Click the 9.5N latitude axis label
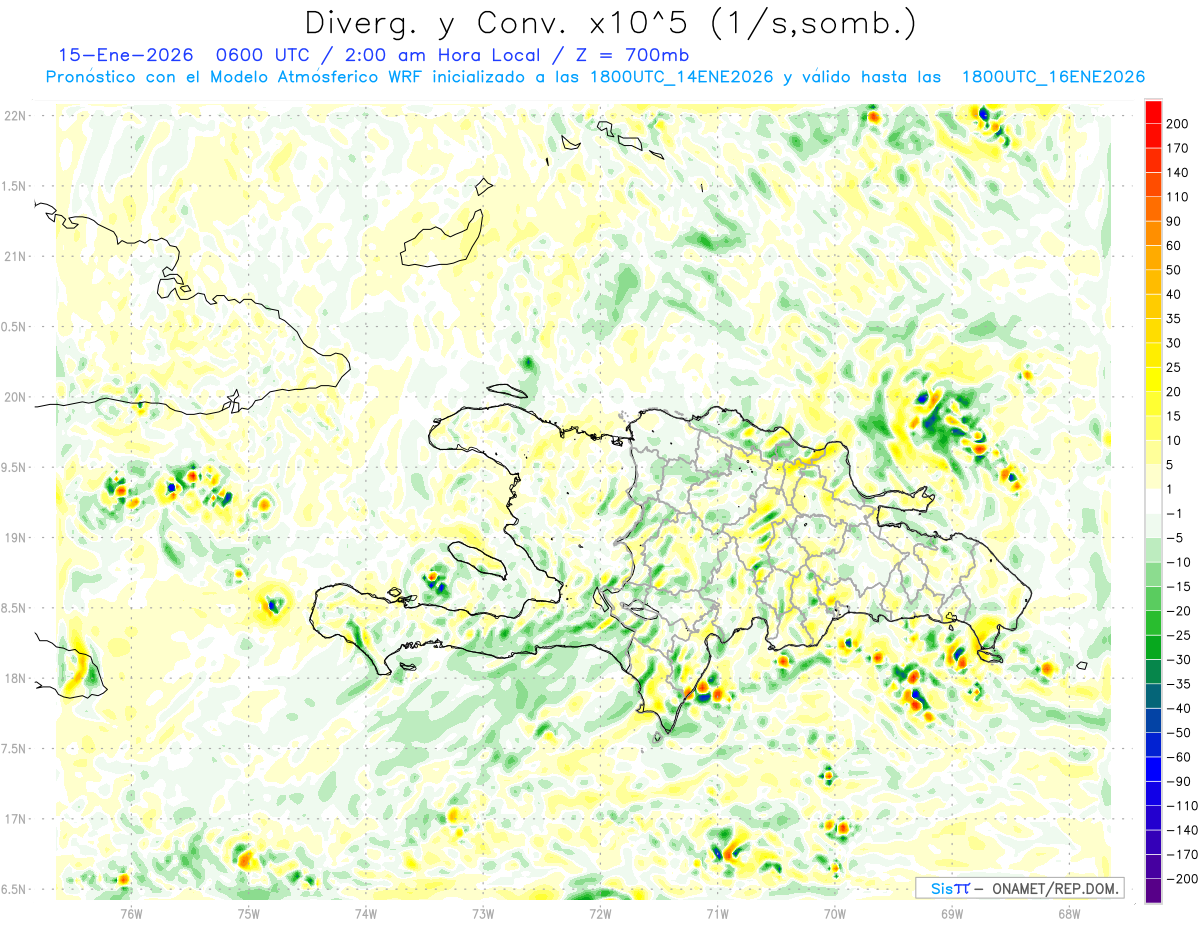 [14, 467]
